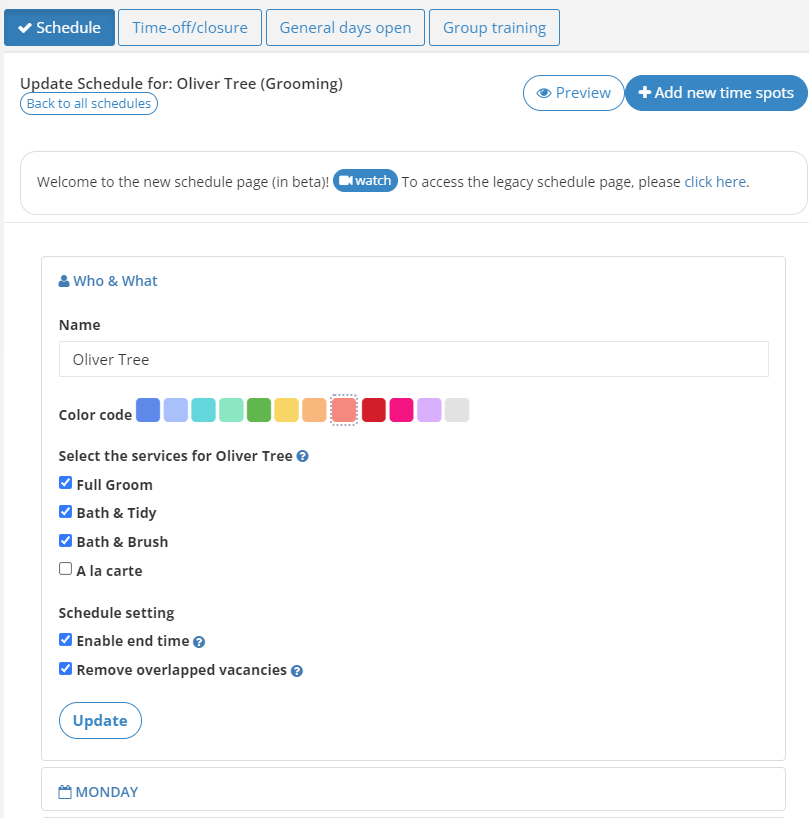Disable Remove overlapped vacancies
This screenshot has height=818, width=809.
[65, 668]
